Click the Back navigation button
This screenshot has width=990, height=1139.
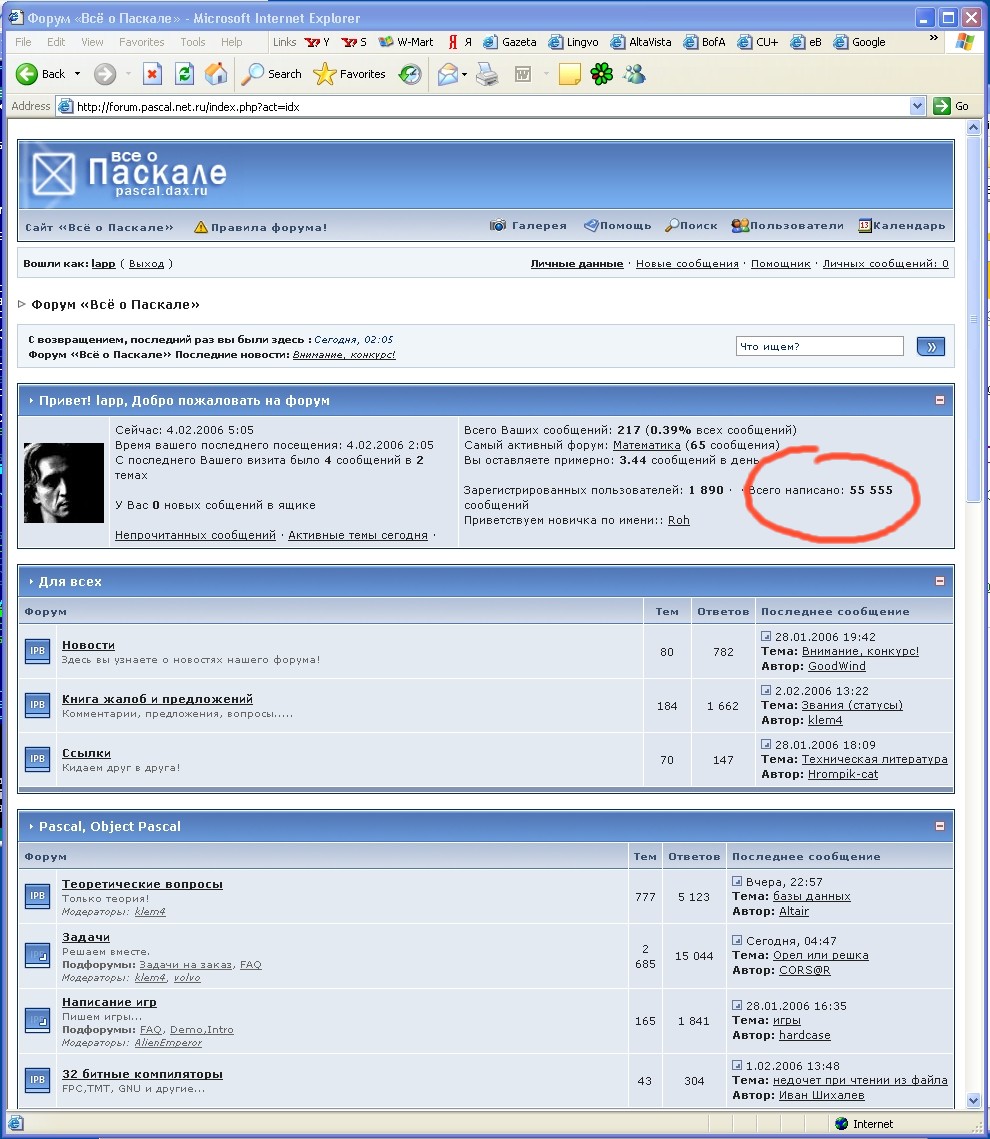pyautogui.click(x=41, y=74)
